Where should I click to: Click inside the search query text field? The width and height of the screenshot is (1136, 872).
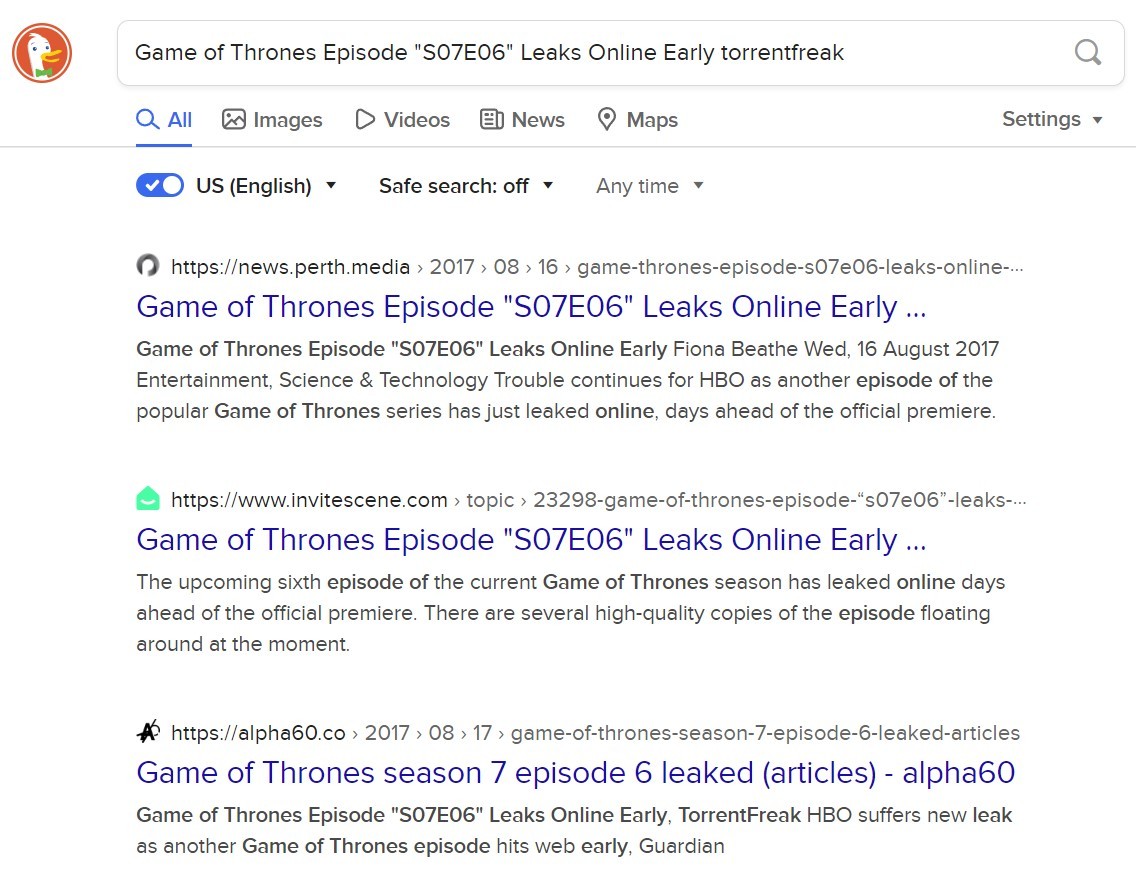(594, 53)
